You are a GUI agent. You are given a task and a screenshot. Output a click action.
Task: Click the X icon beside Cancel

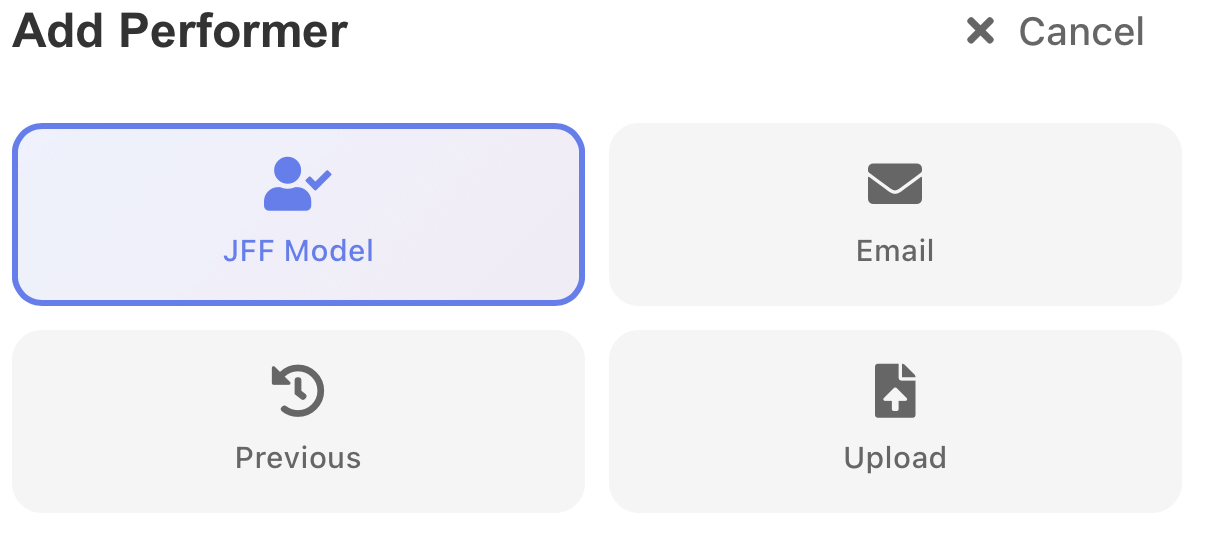(x=980, y=31)
